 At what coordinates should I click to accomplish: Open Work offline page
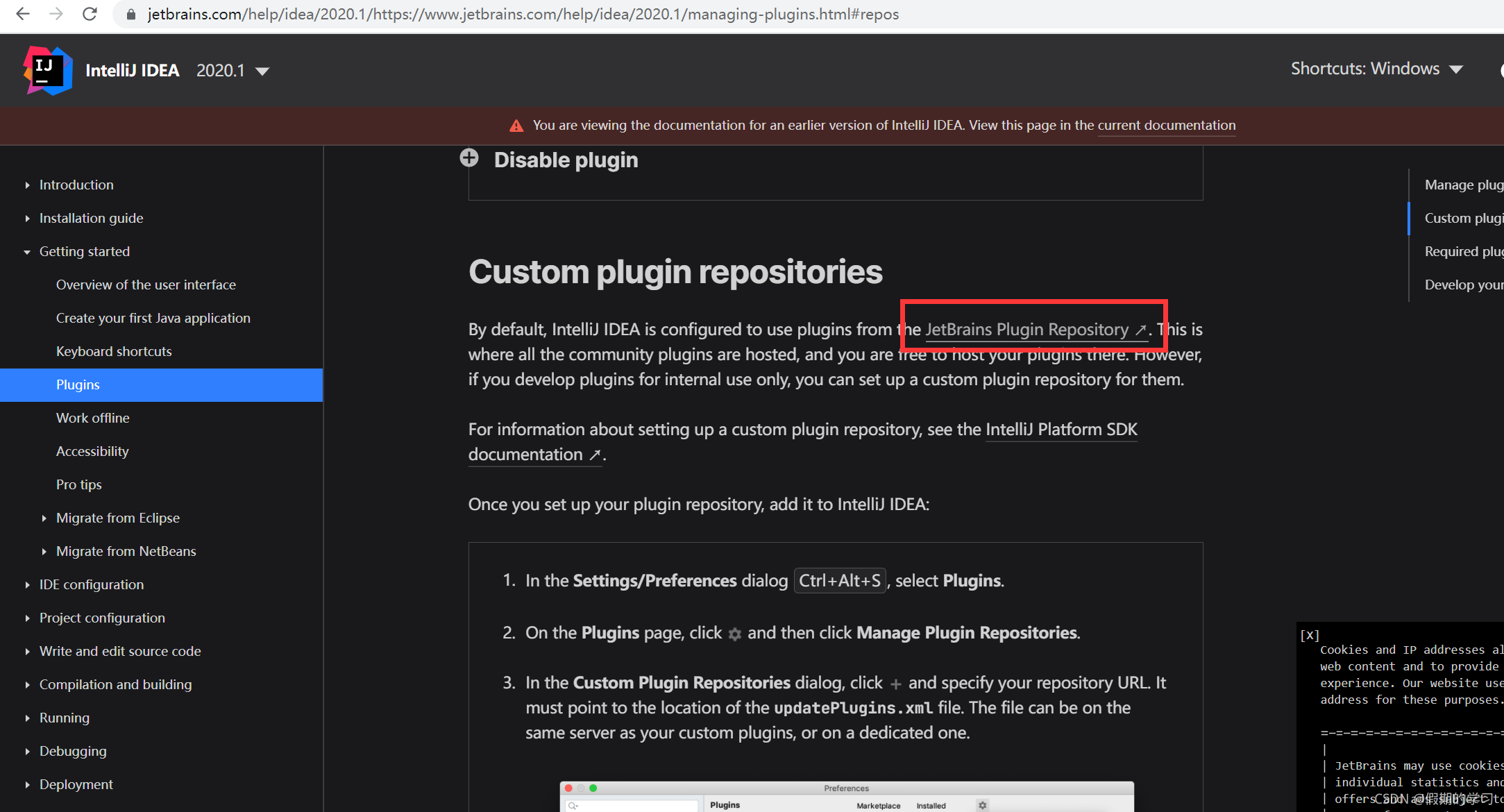(92, 418)
